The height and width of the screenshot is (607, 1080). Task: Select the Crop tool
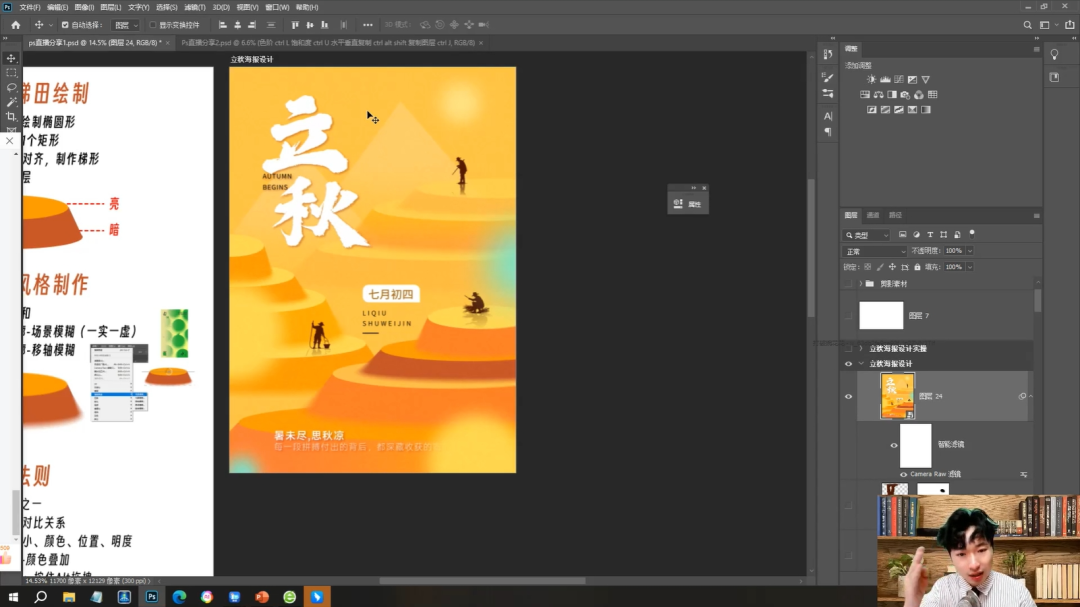point(11,116)
